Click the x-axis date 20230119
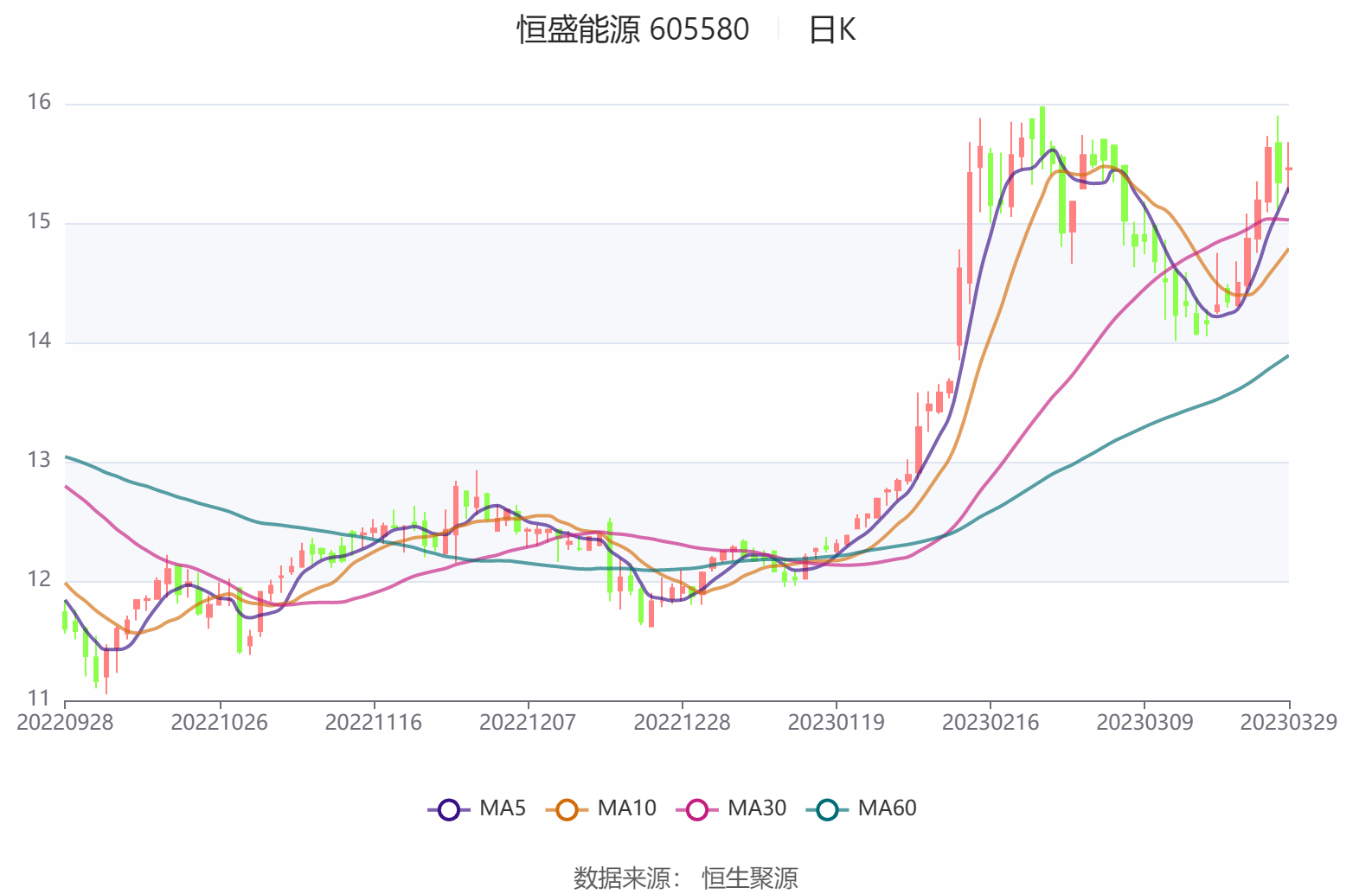1372x894 pixels. point(837,723)
